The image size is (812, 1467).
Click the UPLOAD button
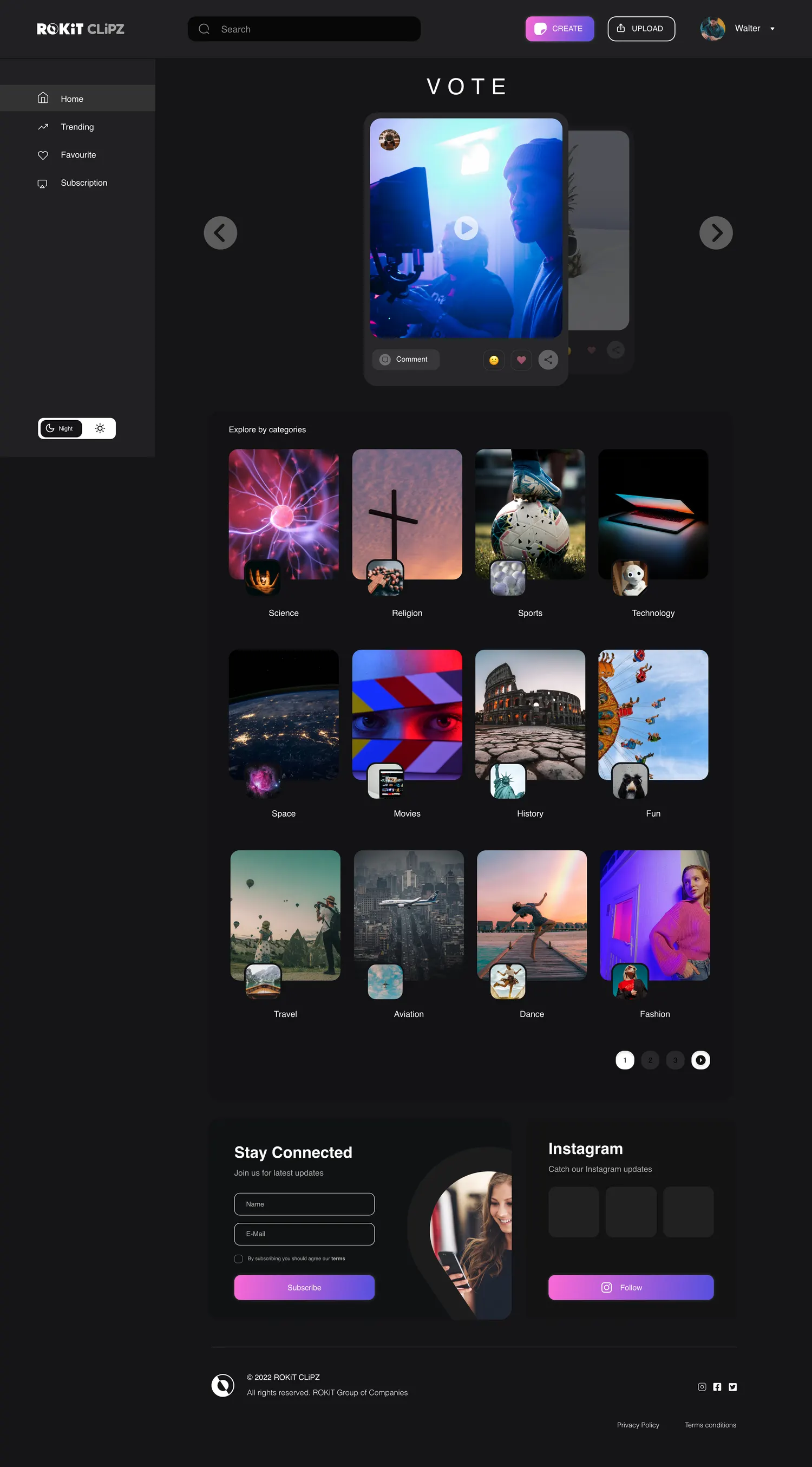pos(641,29)
